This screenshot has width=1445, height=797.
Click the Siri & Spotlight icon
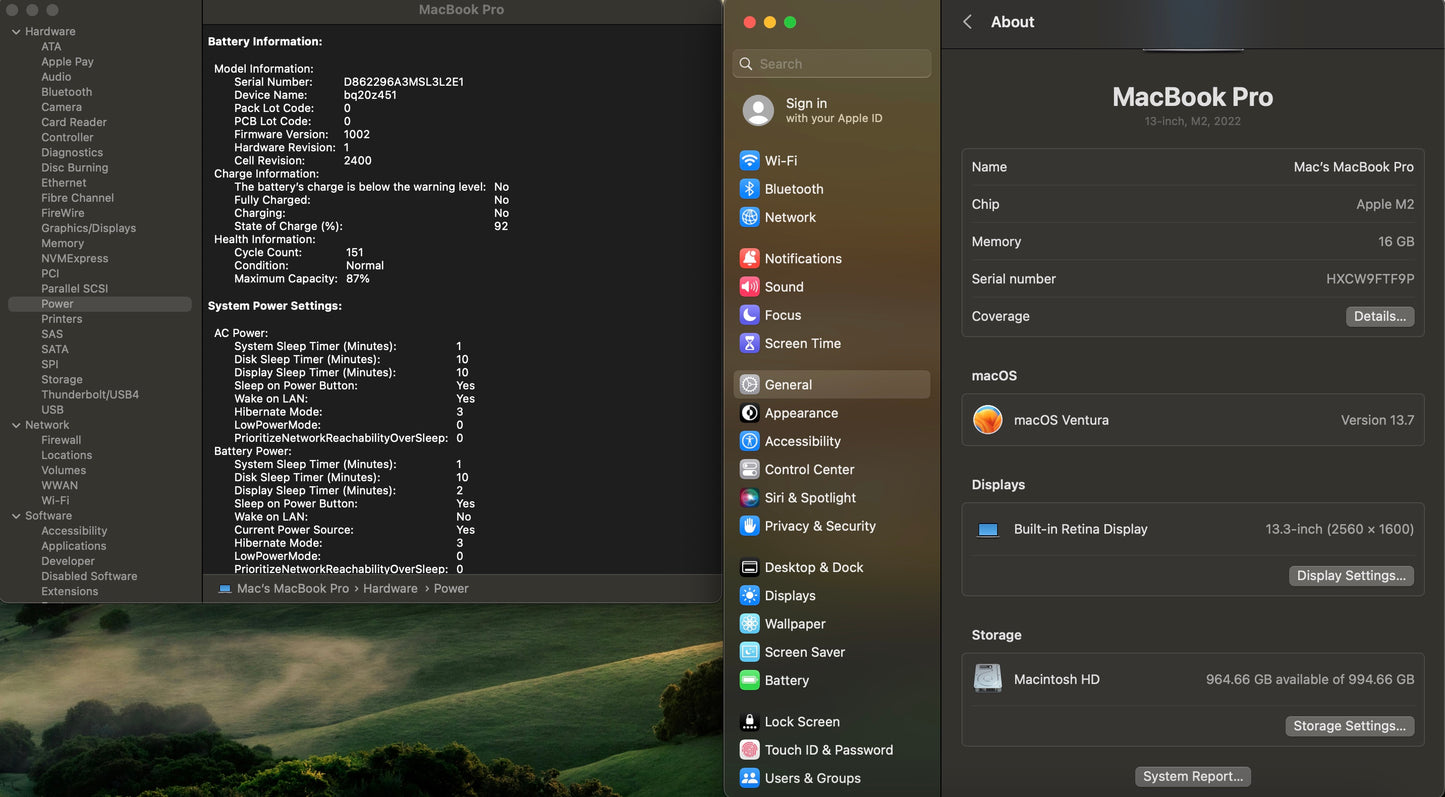pyautogui.click(x=749, y=497)
